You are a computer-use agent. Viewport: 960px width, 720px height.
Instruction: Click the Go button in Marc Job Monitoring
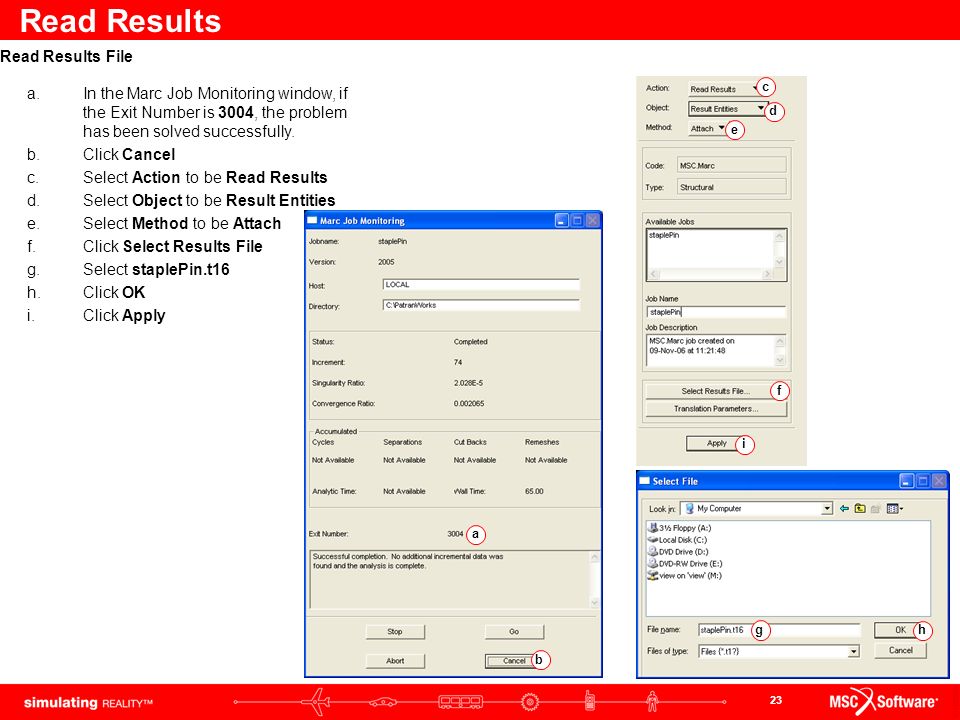(514, 631)
